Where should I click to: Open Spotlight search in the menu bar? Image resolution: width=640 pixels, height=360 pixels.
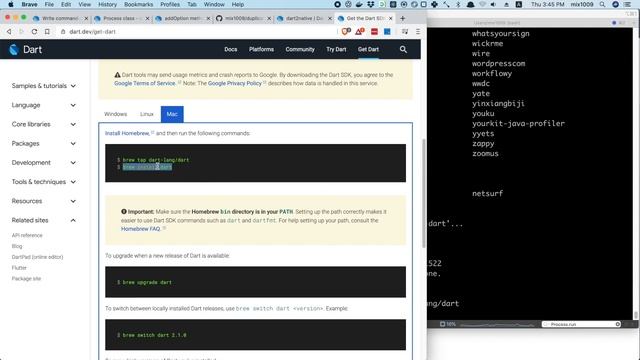point(602,4)
